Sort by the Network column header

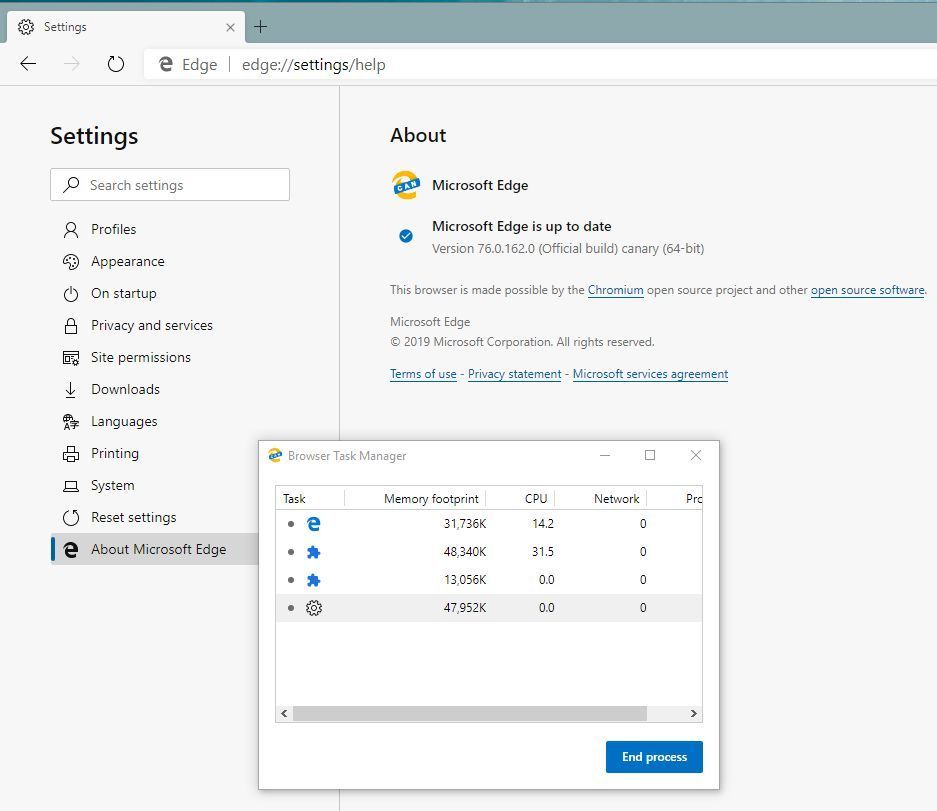point(602,498)
